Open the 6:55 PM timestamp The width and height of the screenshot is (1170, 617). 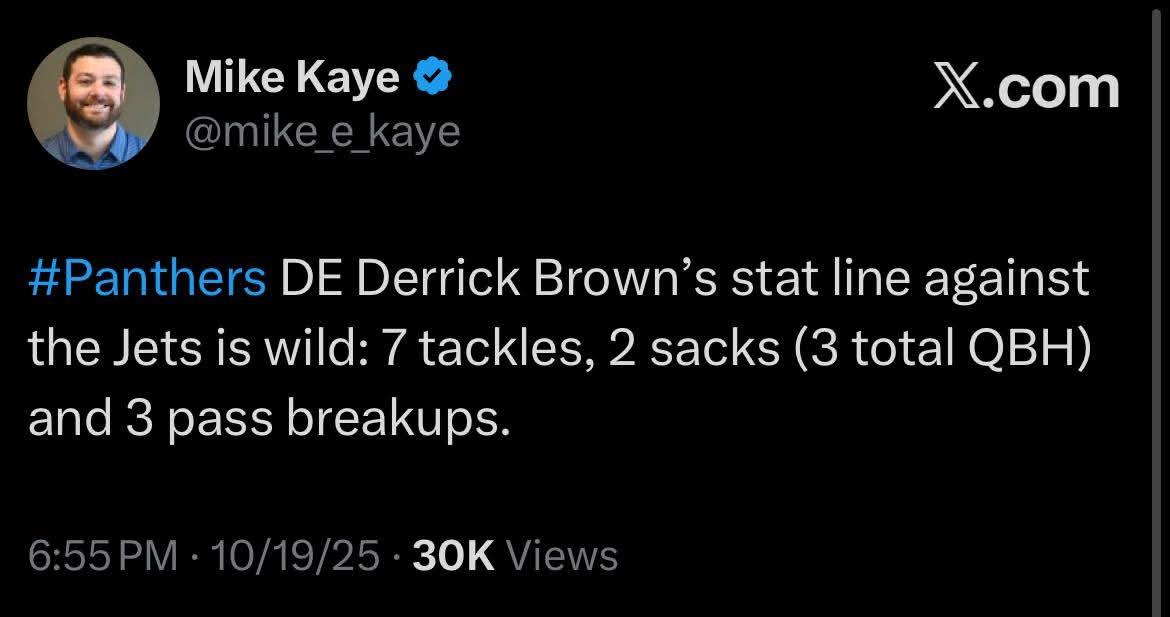click(x=103, y=555)
